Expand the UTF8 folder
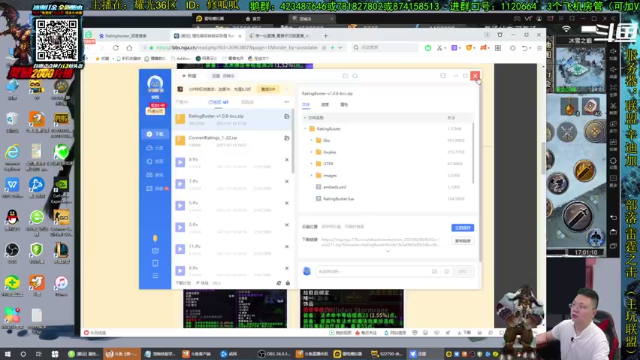The height and width of the screenshot is (360, 640). tap(312, 164)
